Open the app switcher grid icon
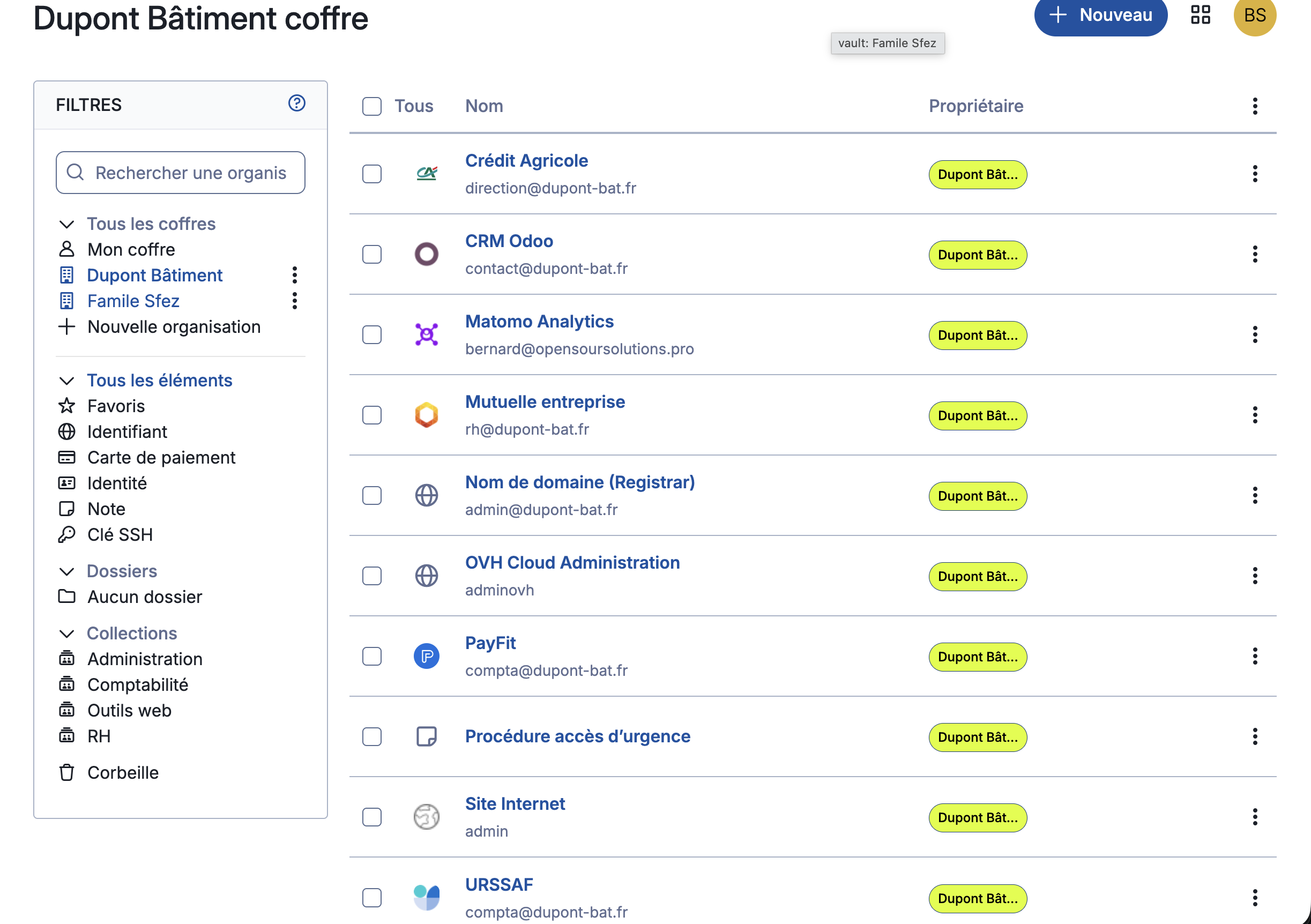Image resolution: width=1311 pixels, height=924 pixels. tap(1200, 15)
